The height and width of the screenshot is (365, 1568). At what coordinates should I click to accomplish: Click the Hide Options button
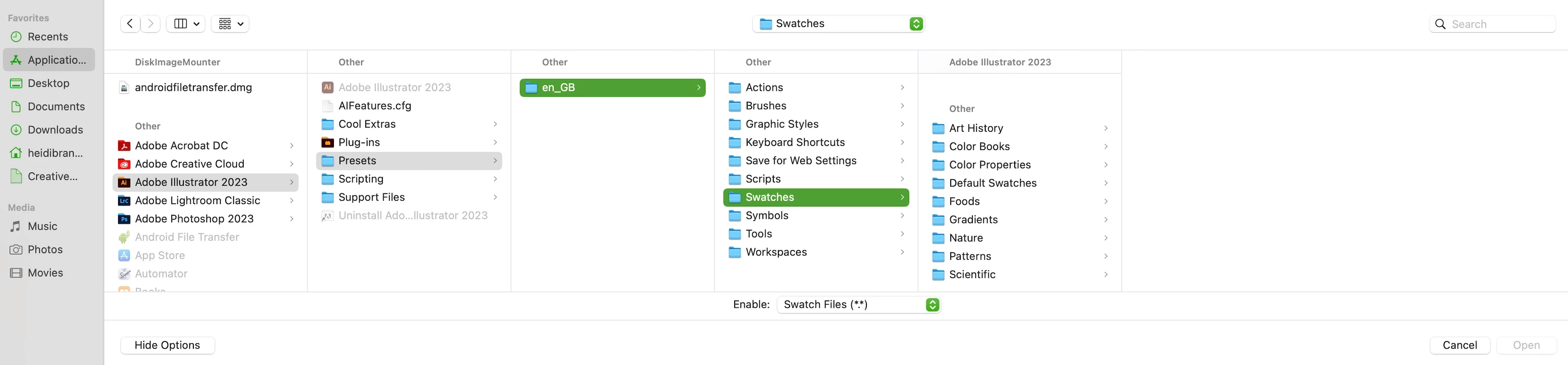[167, 345]
